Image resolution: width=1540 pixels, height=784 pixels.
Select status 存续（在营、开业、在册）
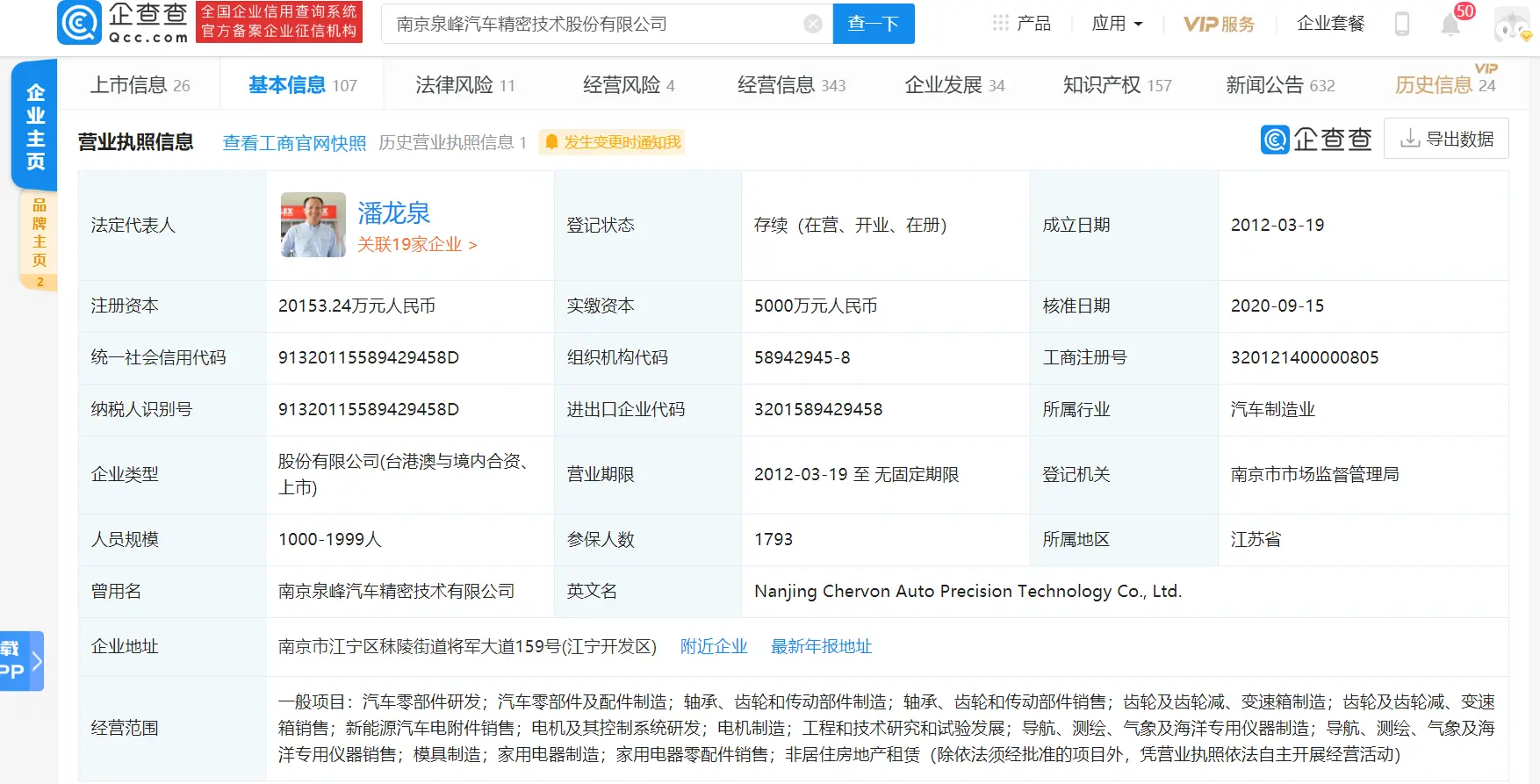tap(850, 225)
